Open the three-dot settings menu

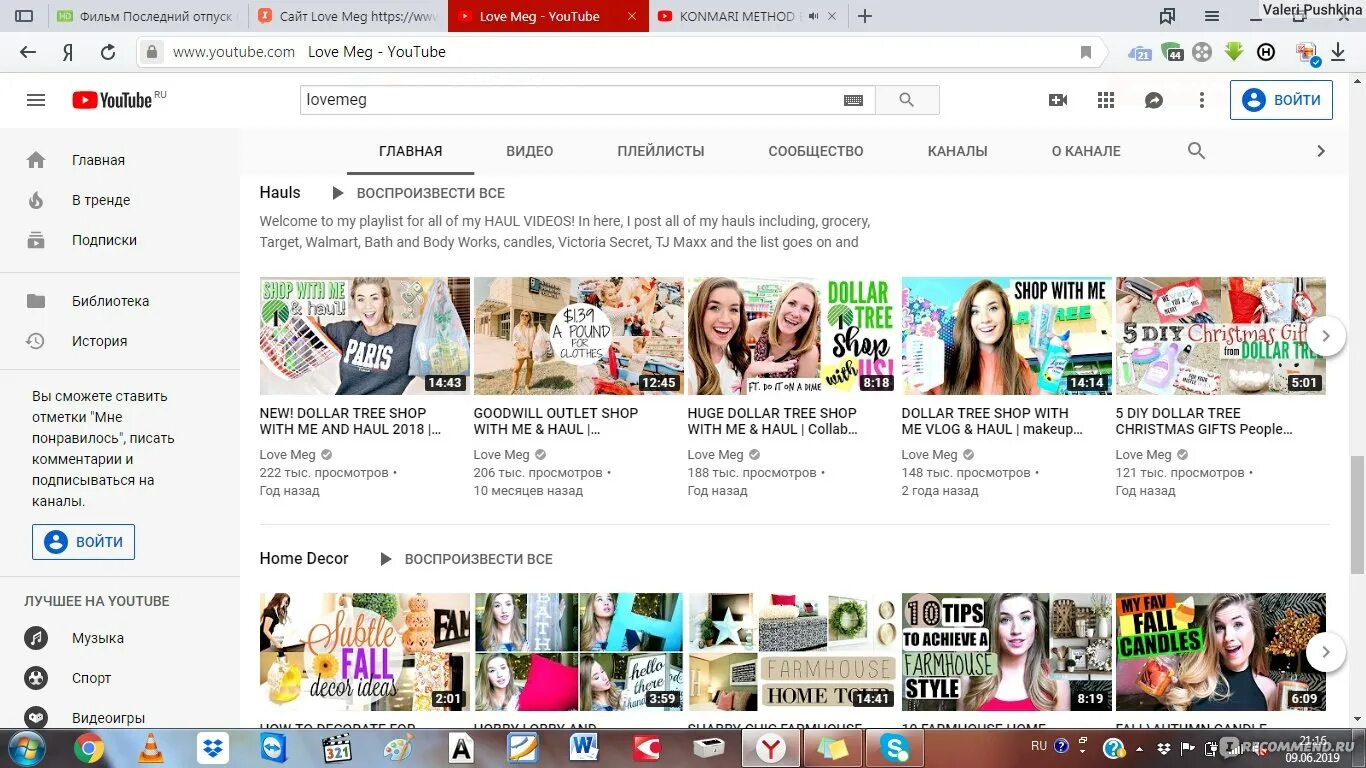pyautogui.click(x=1202, y=100)
